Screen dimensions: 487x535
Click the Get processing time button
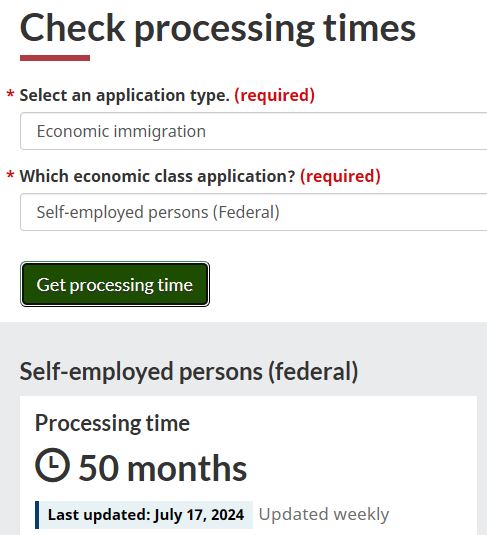click(x=115, y=284)
